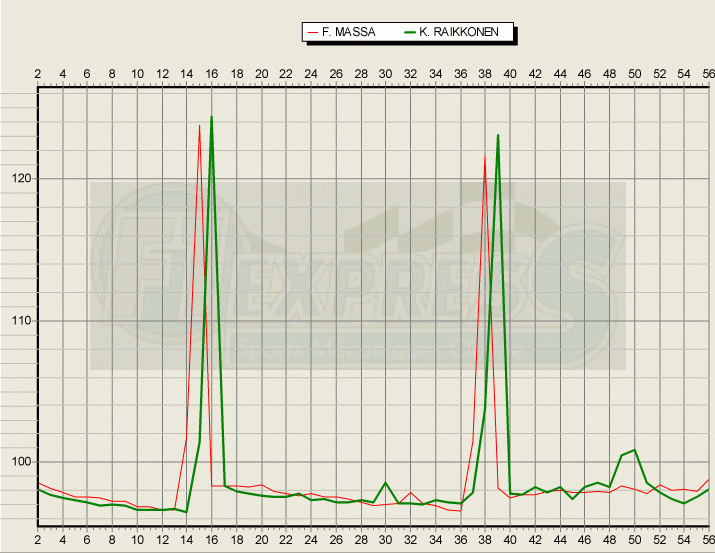The height and width of the screenshot is (553, 715).
Task: Click lap 50 on the top axis
Action: coord(634,74)
